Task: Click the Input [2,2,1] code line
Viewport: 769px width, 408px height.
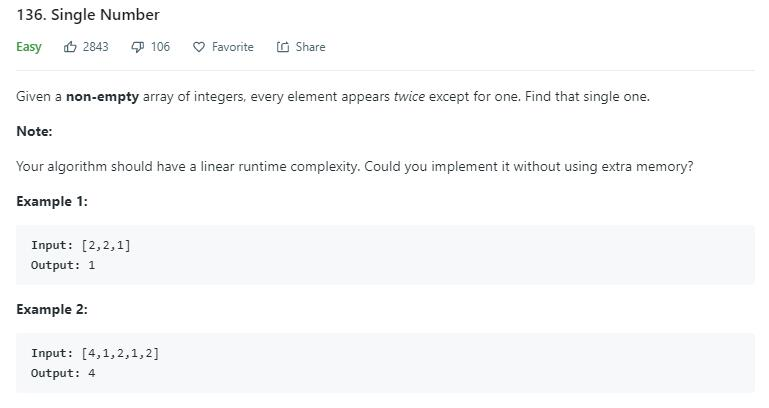Action: [81, 245]
